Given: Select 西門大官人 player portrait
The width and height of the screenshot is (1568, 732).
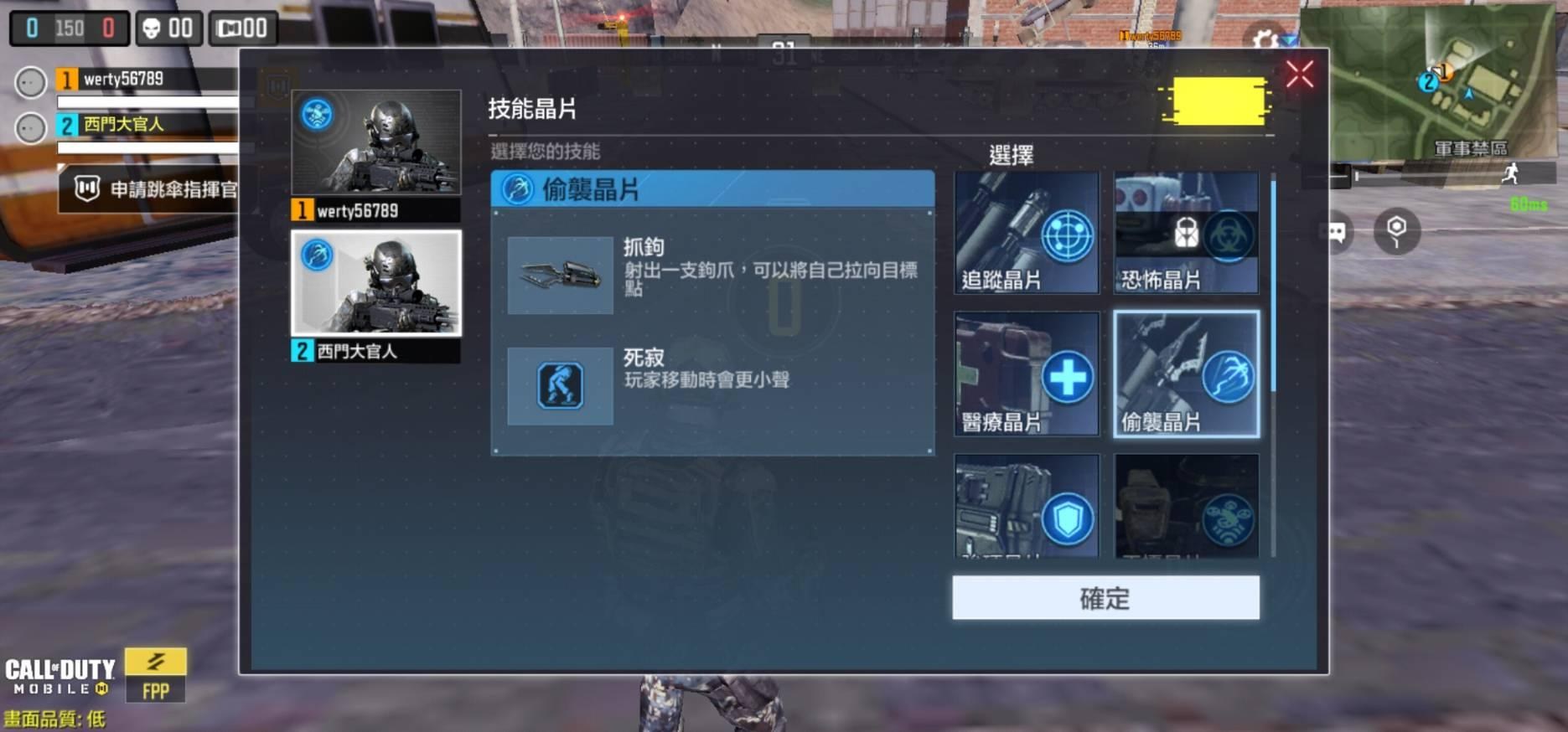Looking at the screenshot, I should (x=375, y=284).
